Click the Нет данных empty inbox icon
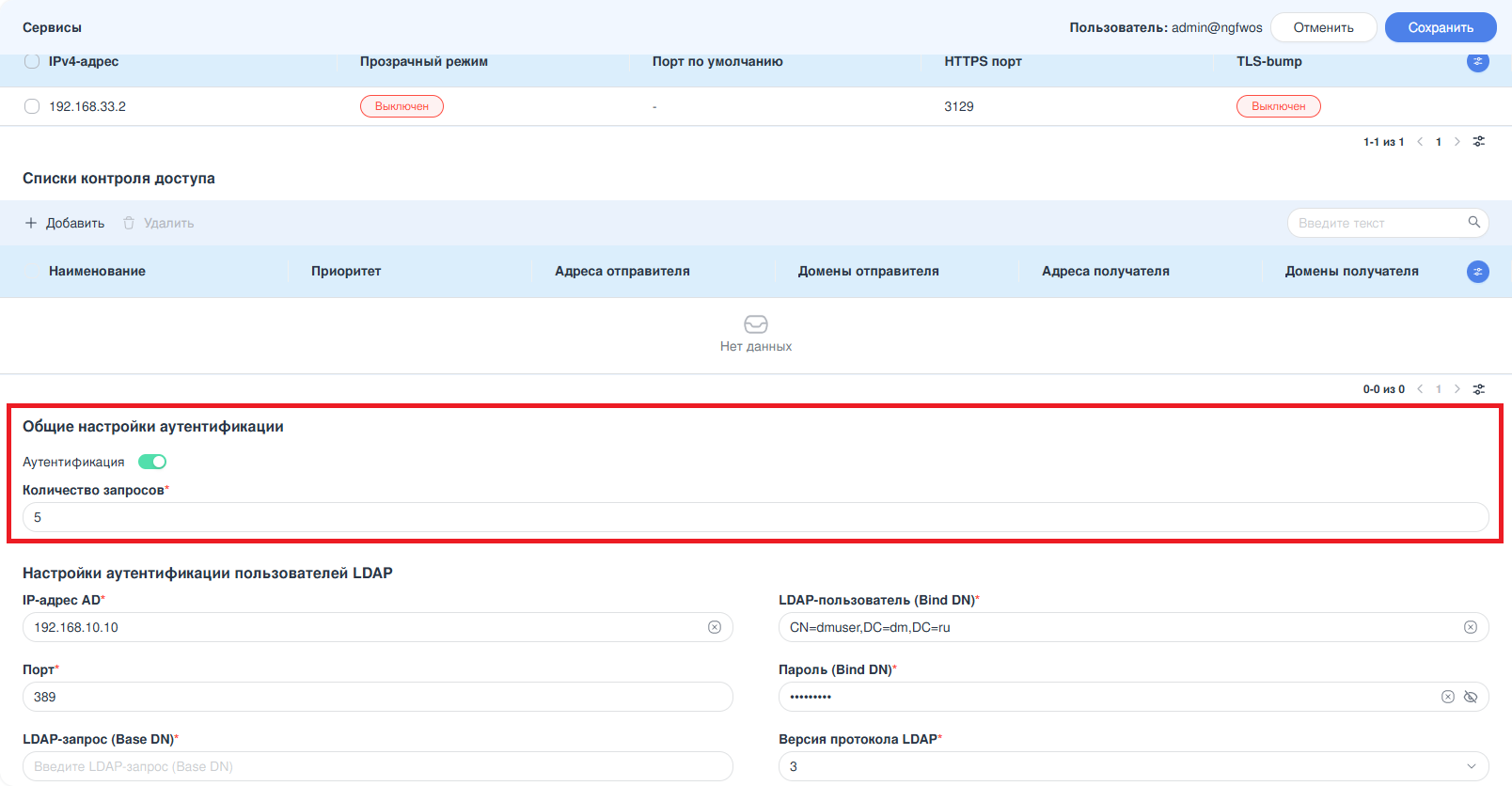 755,324
